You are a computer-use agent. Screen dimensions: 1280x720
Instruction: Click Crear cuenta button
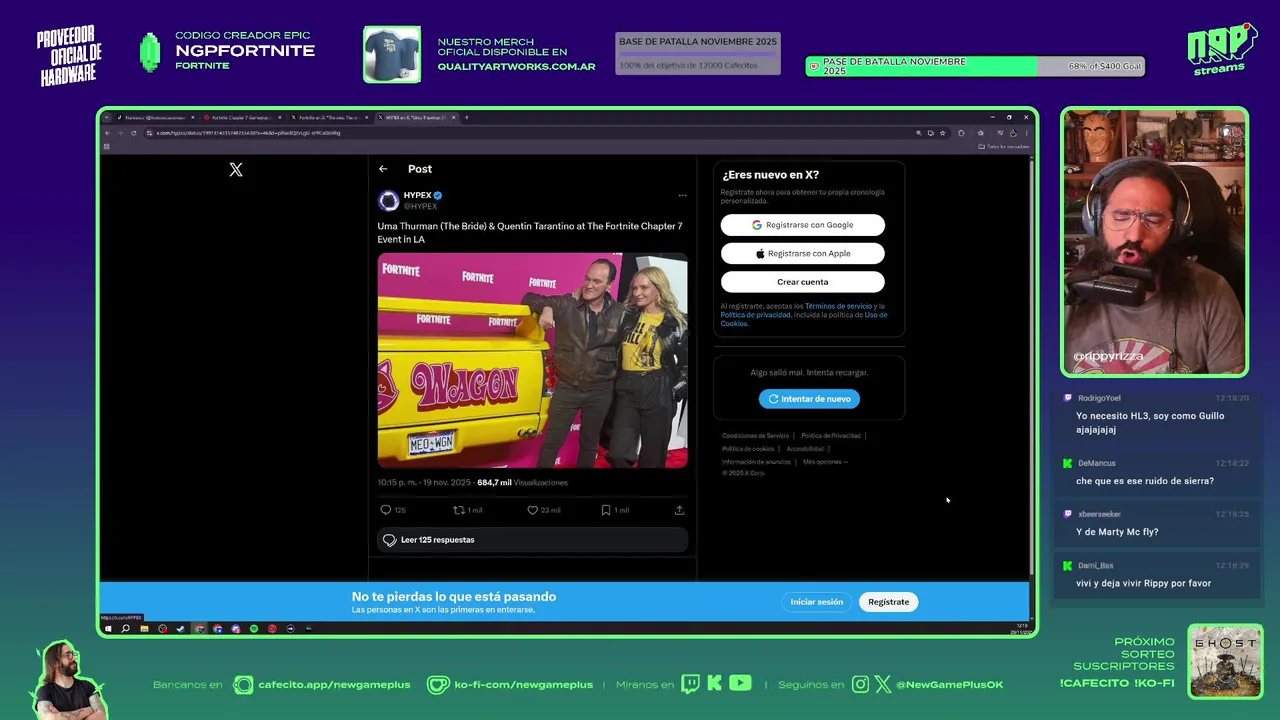point(803,282)
